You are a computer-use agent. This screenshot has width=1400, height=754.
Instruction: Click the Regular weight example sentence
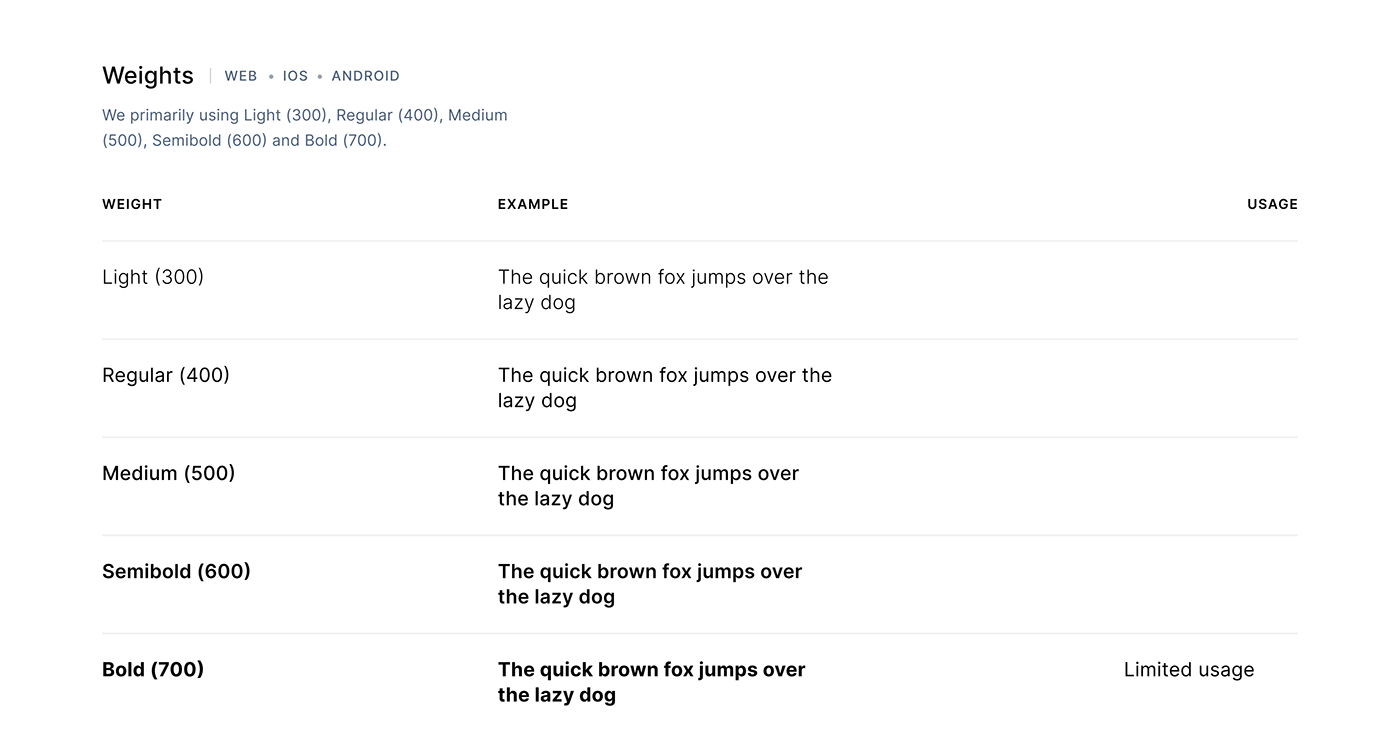665,388
